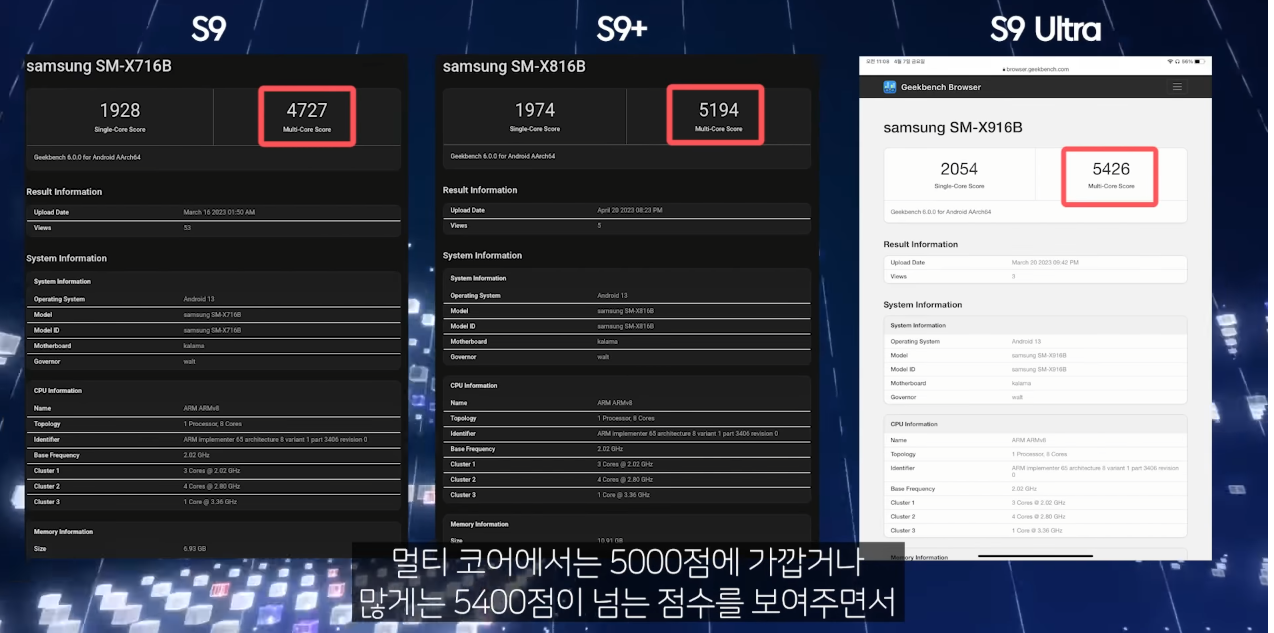Click the Governor row in S9+ panel
The height and width of the screenshot is (633, 1274).
click(x=627, y=356)
